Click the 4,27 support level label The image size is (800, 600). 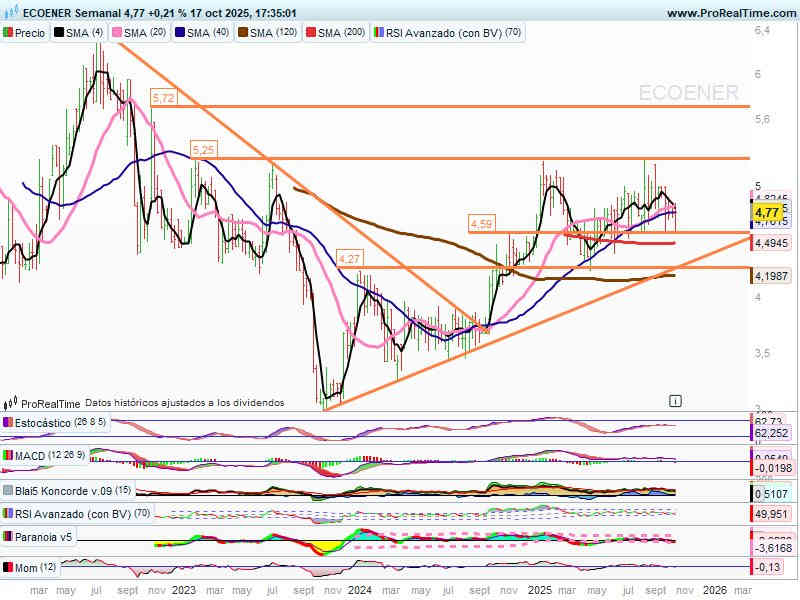(350, 258)
